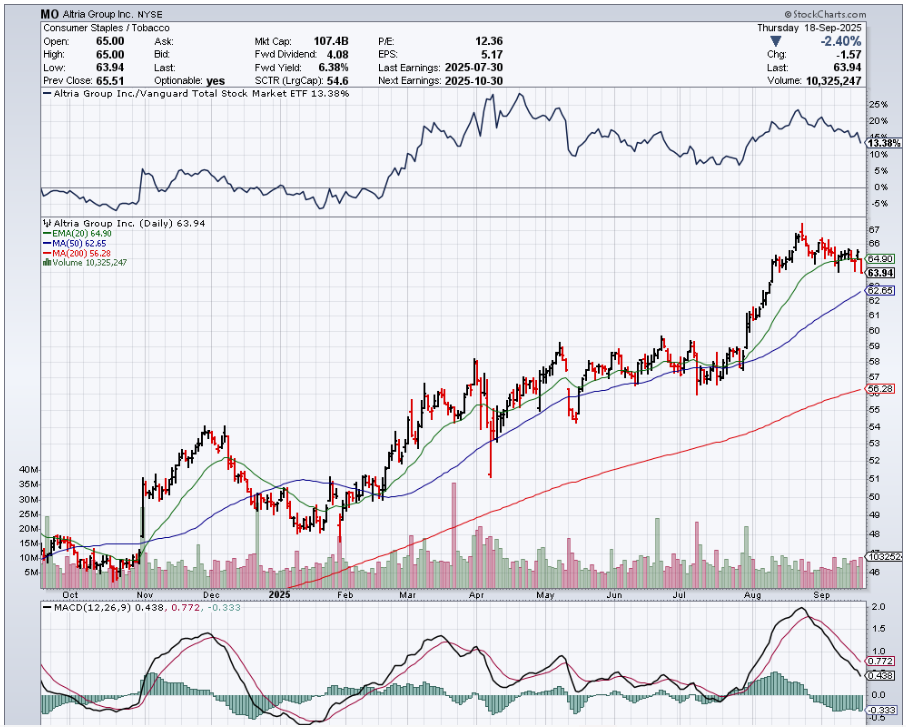The image size is (906, 727).
Task: Click the red MA(200) legend line marker
Action: [47, 253]
